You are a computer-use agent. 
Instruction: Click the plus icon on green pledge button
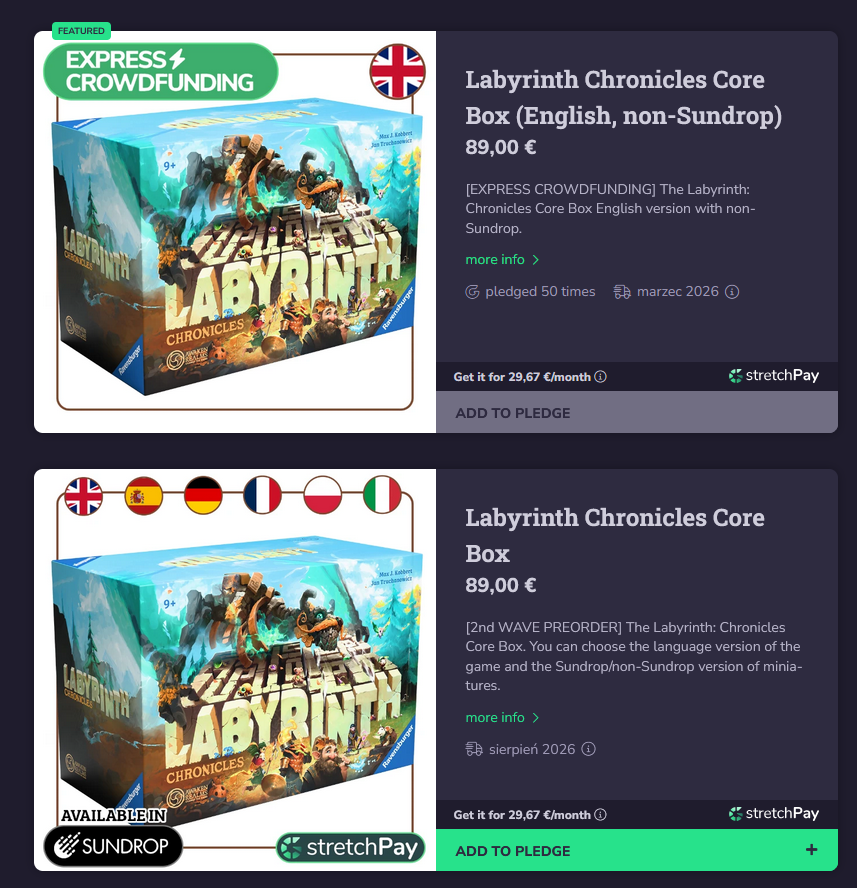[x=812, y=849]
